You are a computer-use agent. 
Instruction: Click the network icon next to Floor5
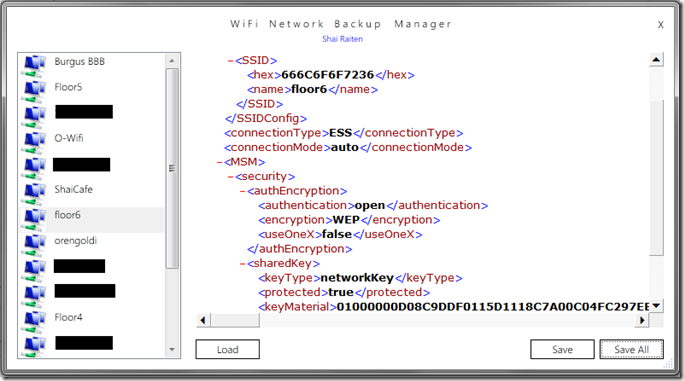pos(34,91)
